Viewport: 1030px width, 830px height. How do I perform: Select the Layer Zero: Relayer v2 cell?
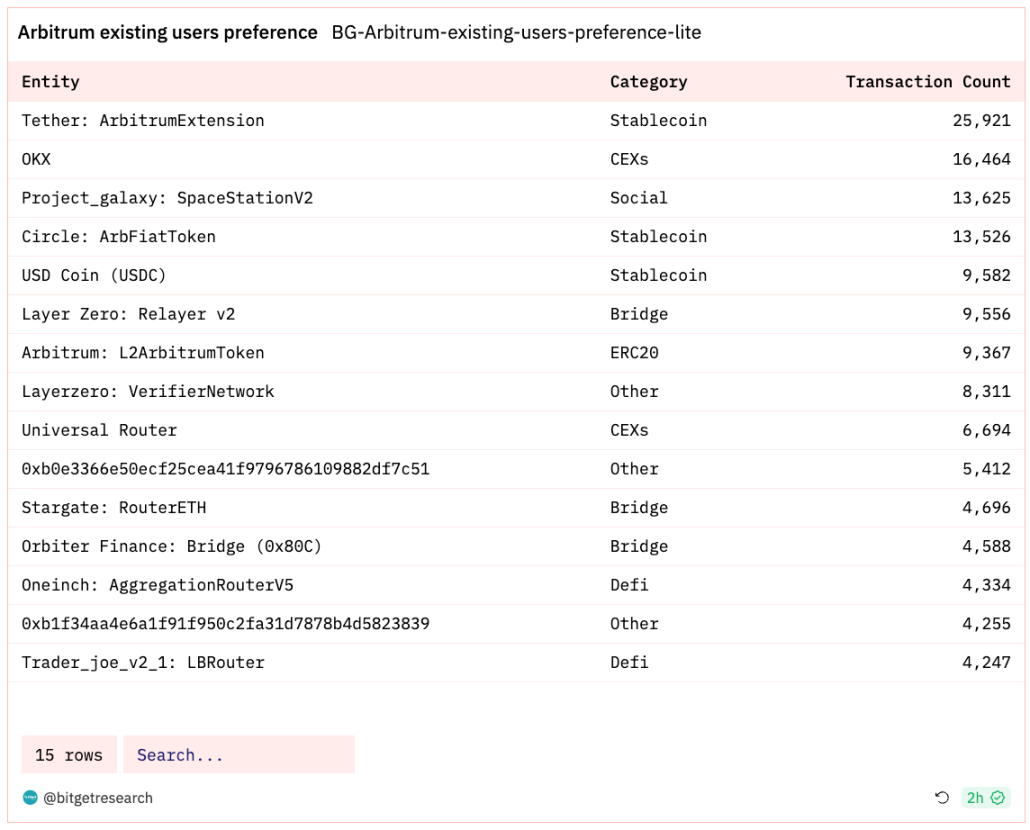[128, 314]
